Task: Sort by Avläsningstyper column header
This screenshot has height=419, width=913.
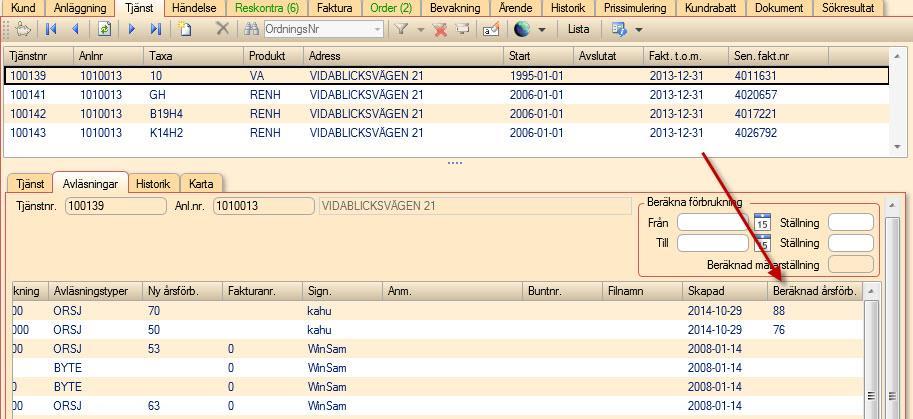Action: tap(94, 292)
